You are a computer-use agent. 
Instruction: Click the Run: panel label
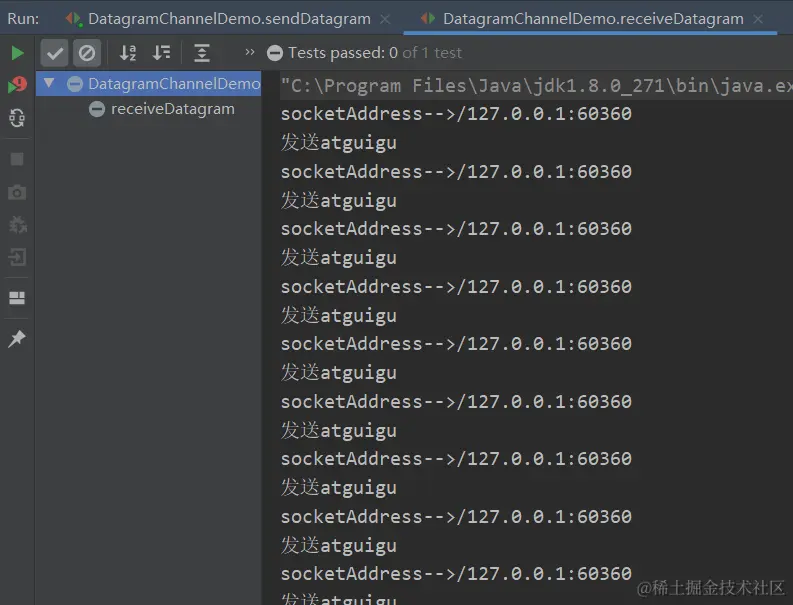(x=23, y=19)
